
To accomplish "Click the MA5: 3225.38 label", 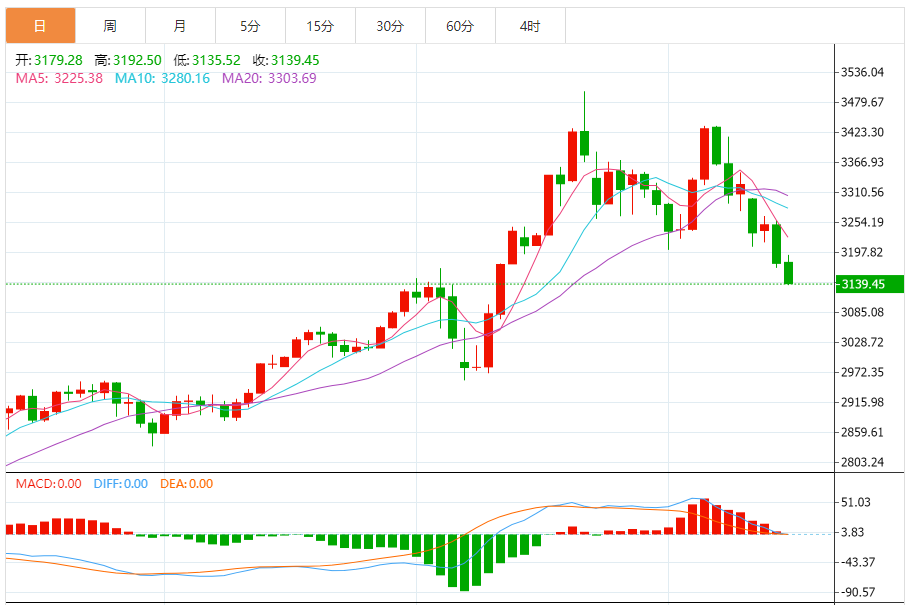I will pyautogui.click(x=59, y=78).
